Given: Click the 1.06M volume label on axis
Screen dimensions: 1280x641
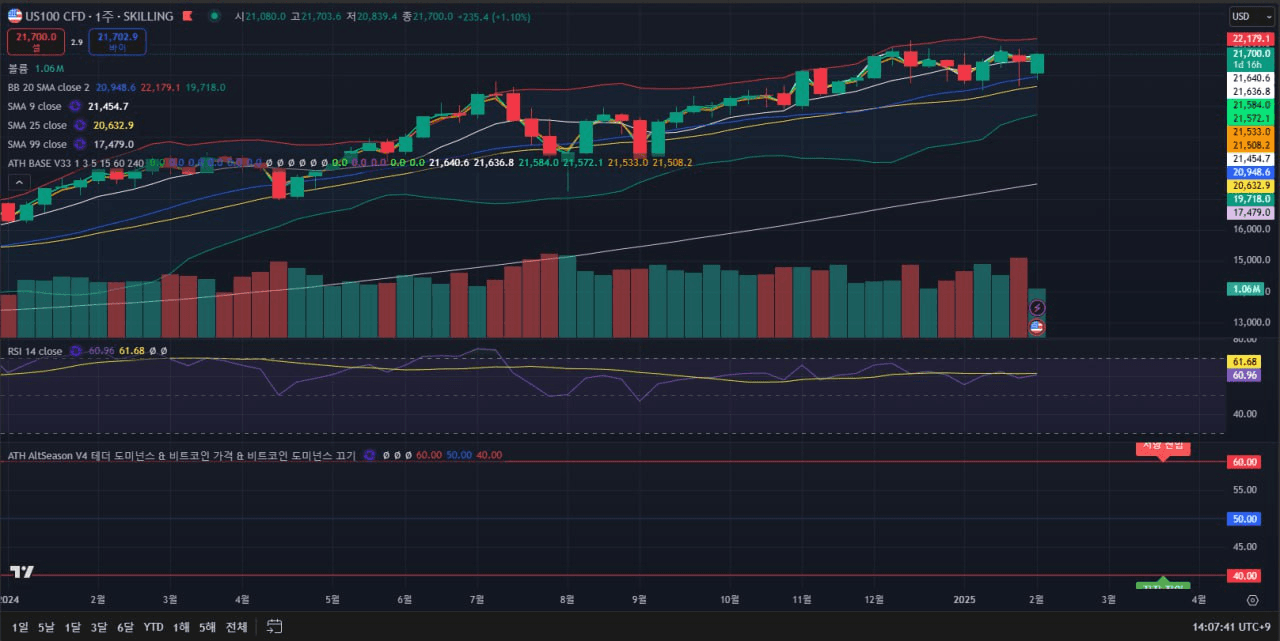Looking at the screenshot, I should pos(1246,289).
